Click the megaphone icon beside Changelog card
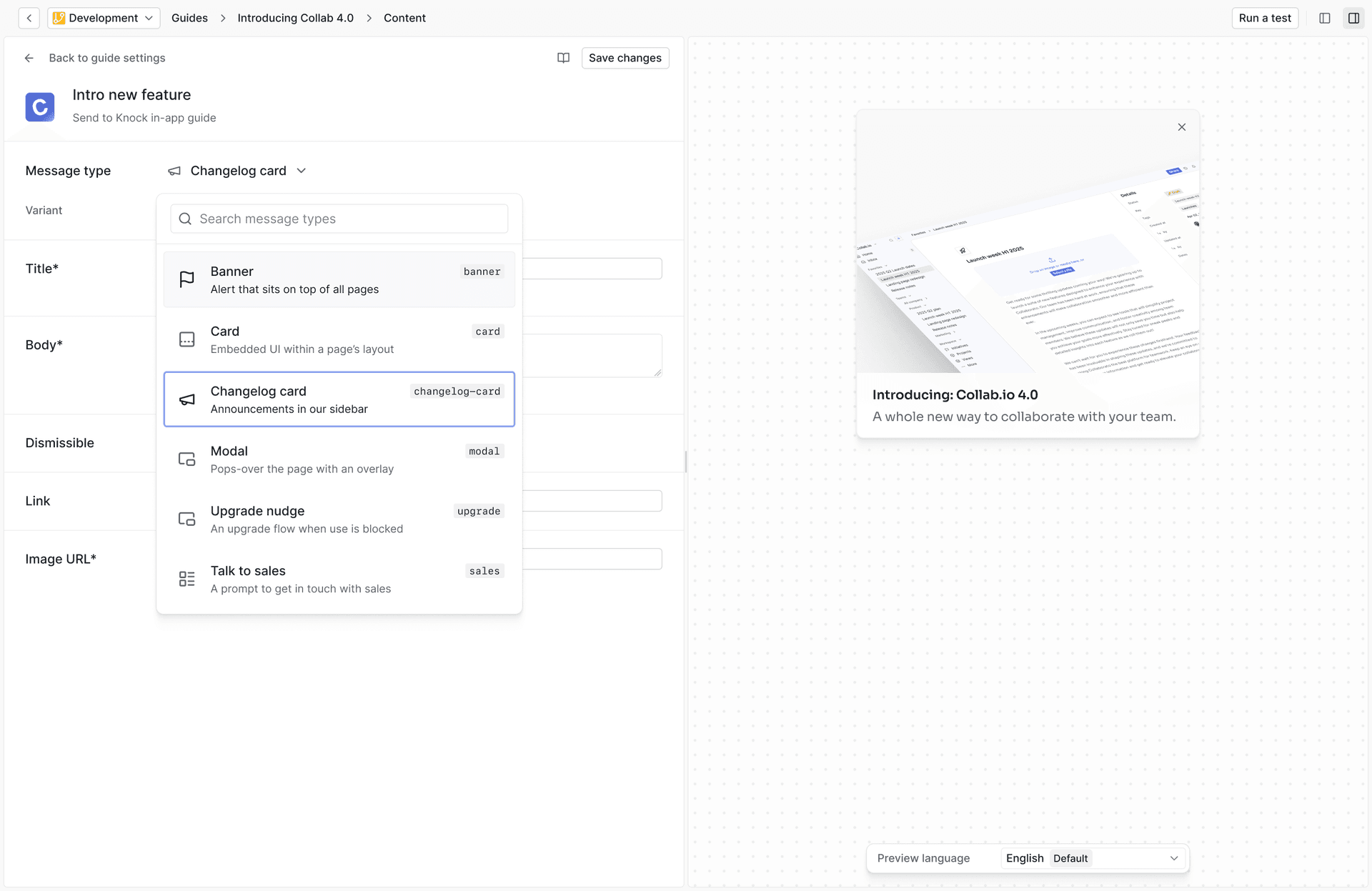Screen dimensions: 1372x891 click(x=174, y=171)
